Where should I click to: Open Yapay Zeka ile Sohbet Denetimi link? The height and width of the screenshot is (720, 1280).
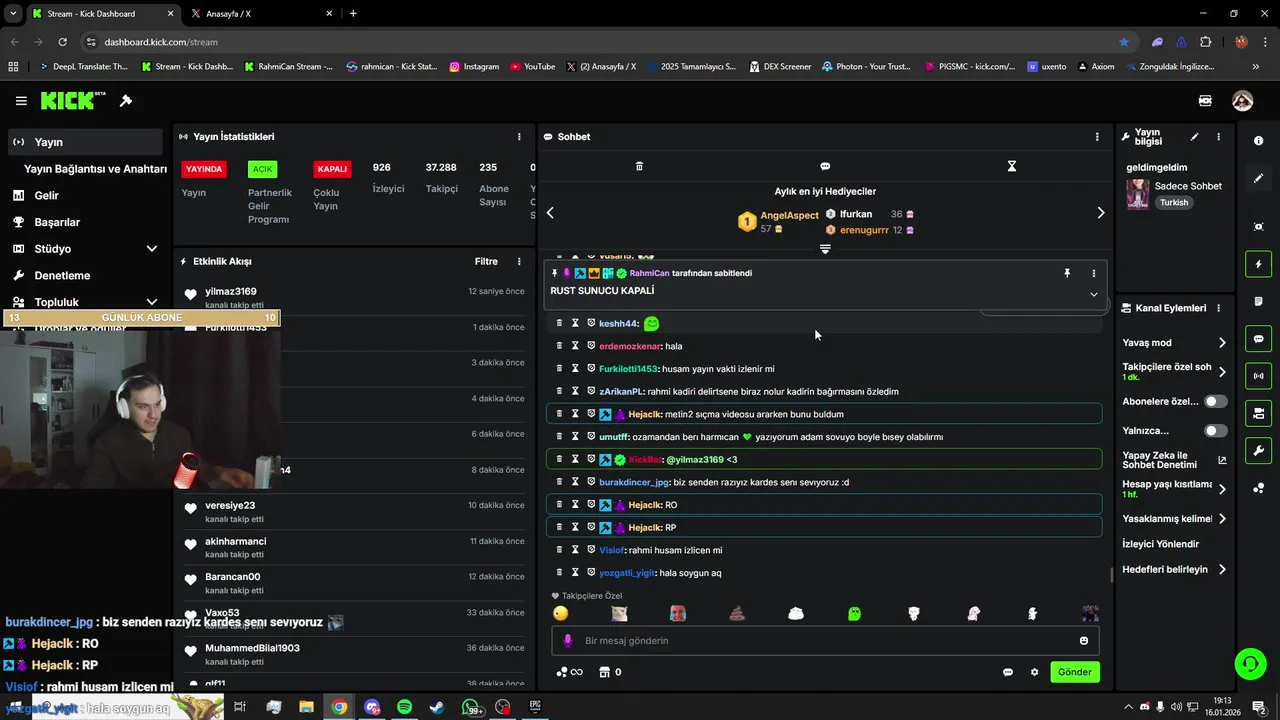tap(1174, 460)
